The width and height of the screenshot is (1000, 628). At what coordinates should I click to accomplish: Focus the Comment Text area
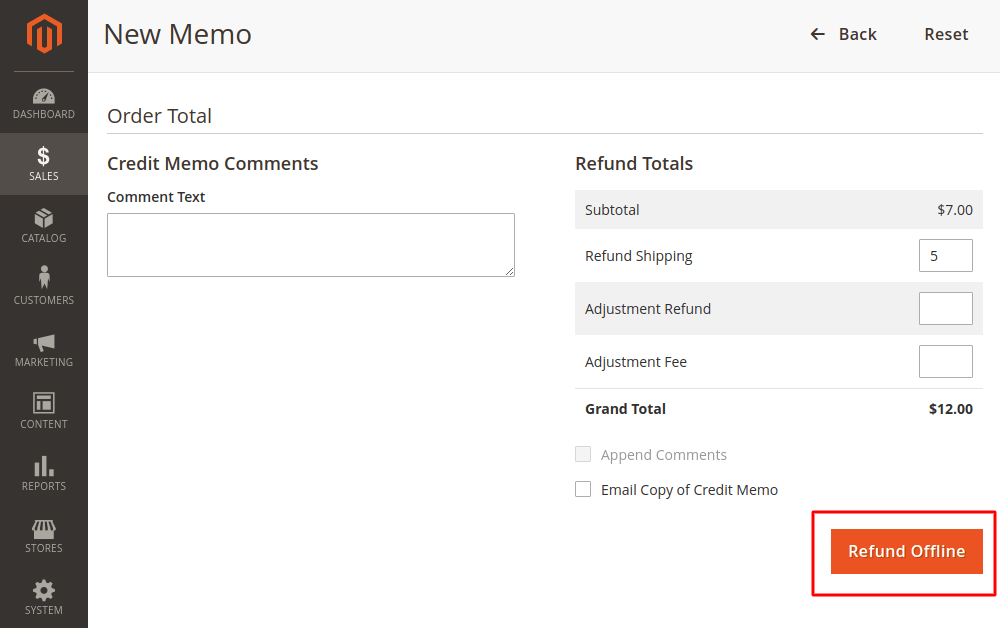(x=311, y=245)
